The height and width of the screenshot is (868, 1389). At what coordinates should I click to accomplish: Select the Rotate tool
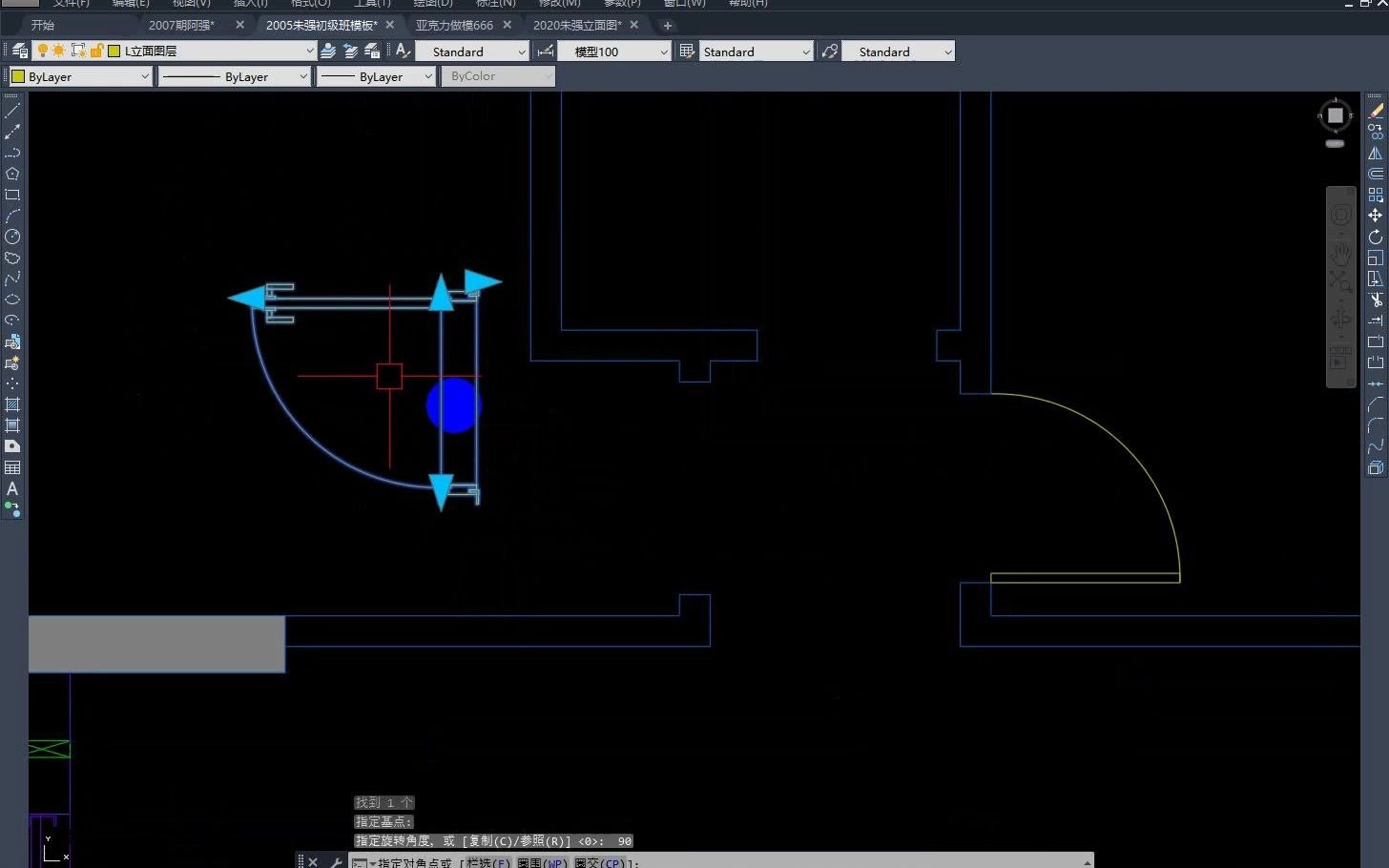coord(1376,237)
